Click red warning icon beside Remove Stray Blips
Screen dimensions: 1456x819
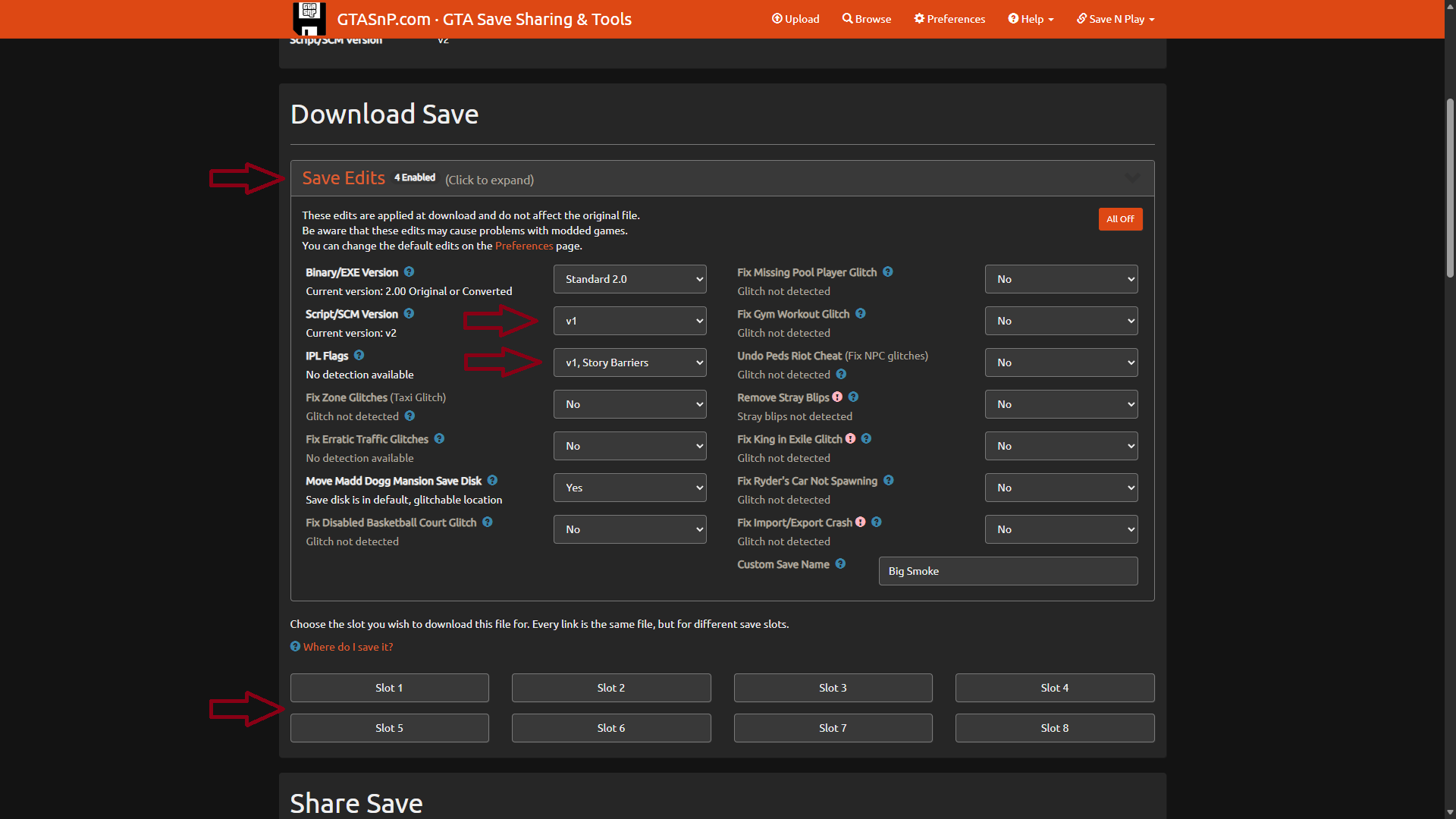tap(837, 397)
